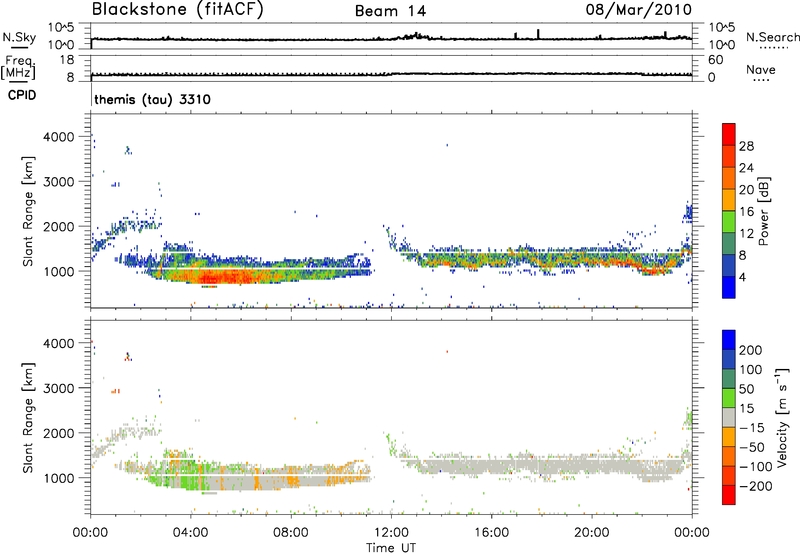Click Velocity colorbar segment between -15 and -50

click(x=729, y=437)
